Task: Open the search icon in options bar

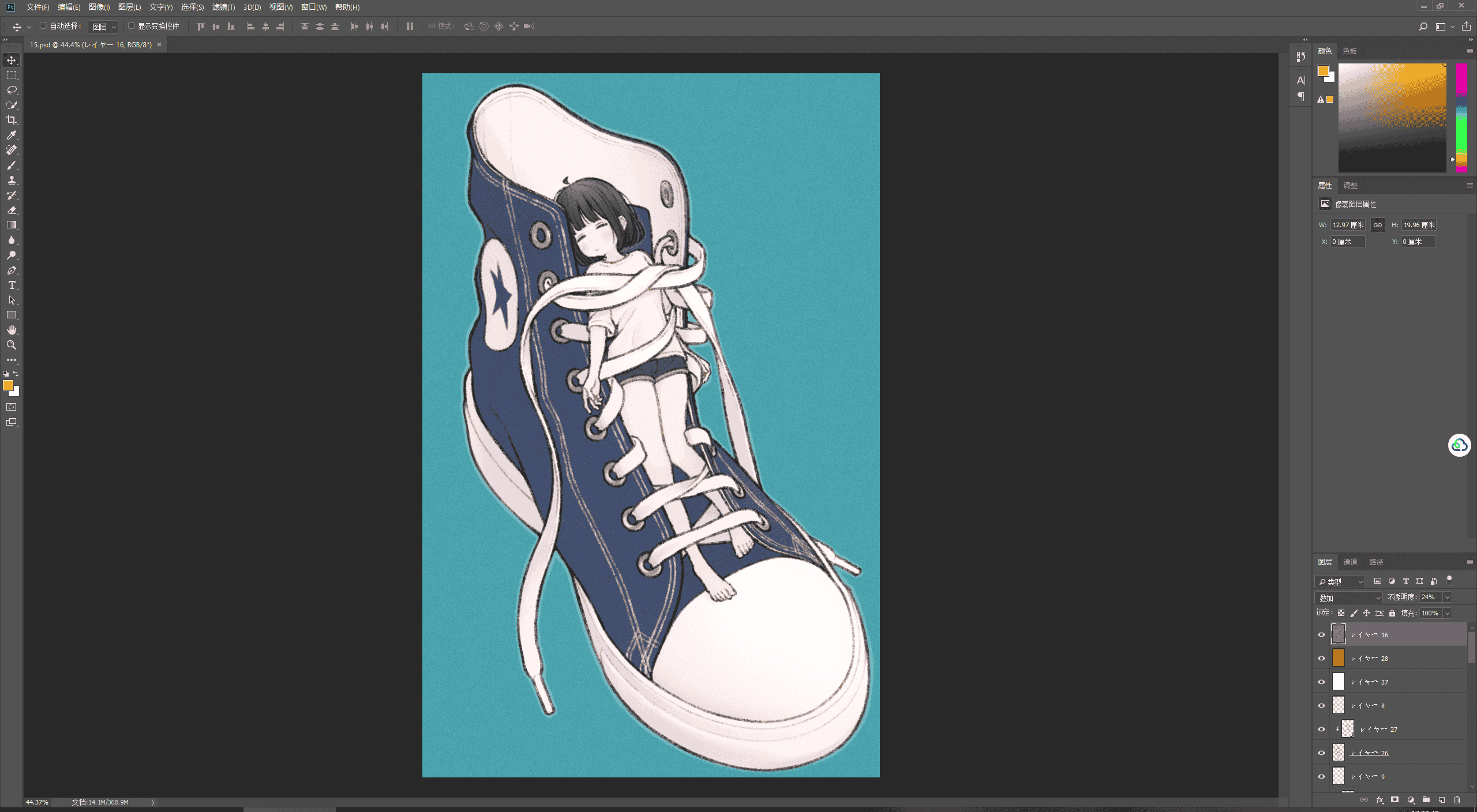Action: (1423, 27)
